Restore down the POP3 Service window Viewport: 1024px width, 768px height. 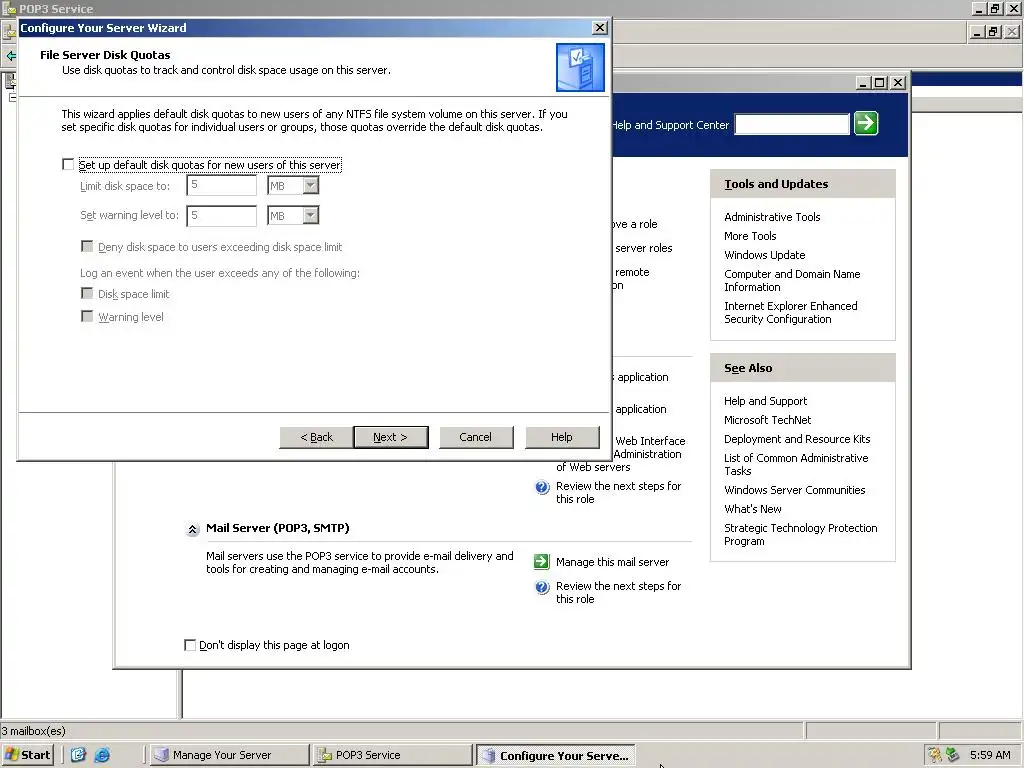[995, 8]
